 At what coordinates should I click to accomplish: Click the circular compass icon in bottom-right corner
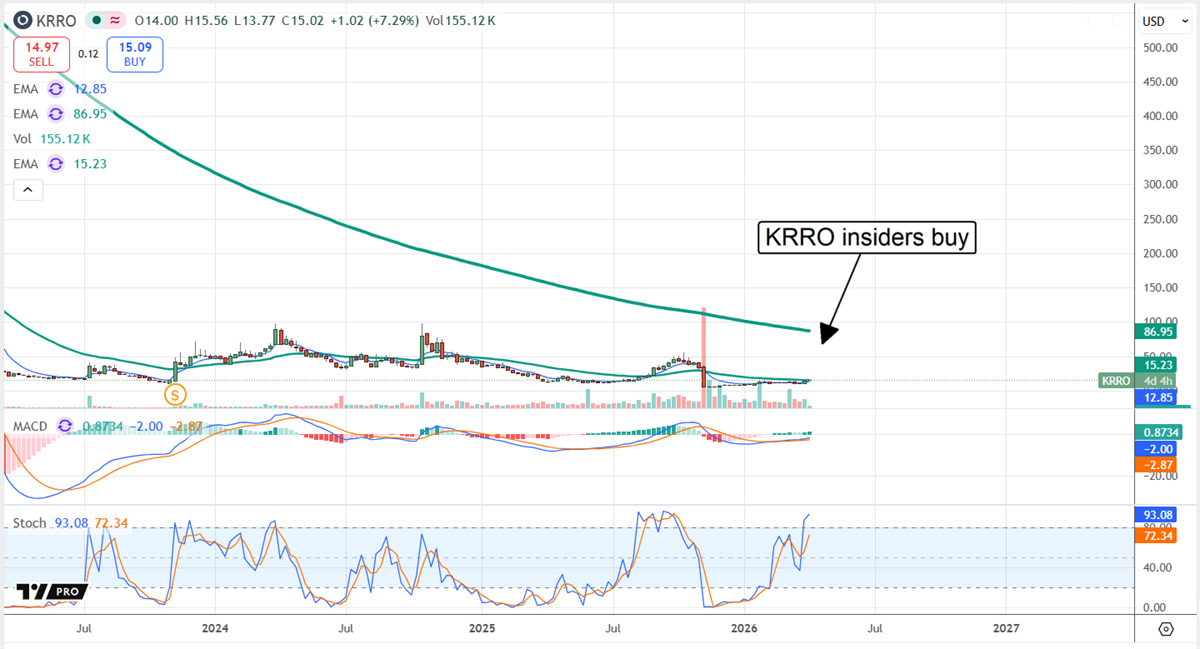click(1164, 629)
